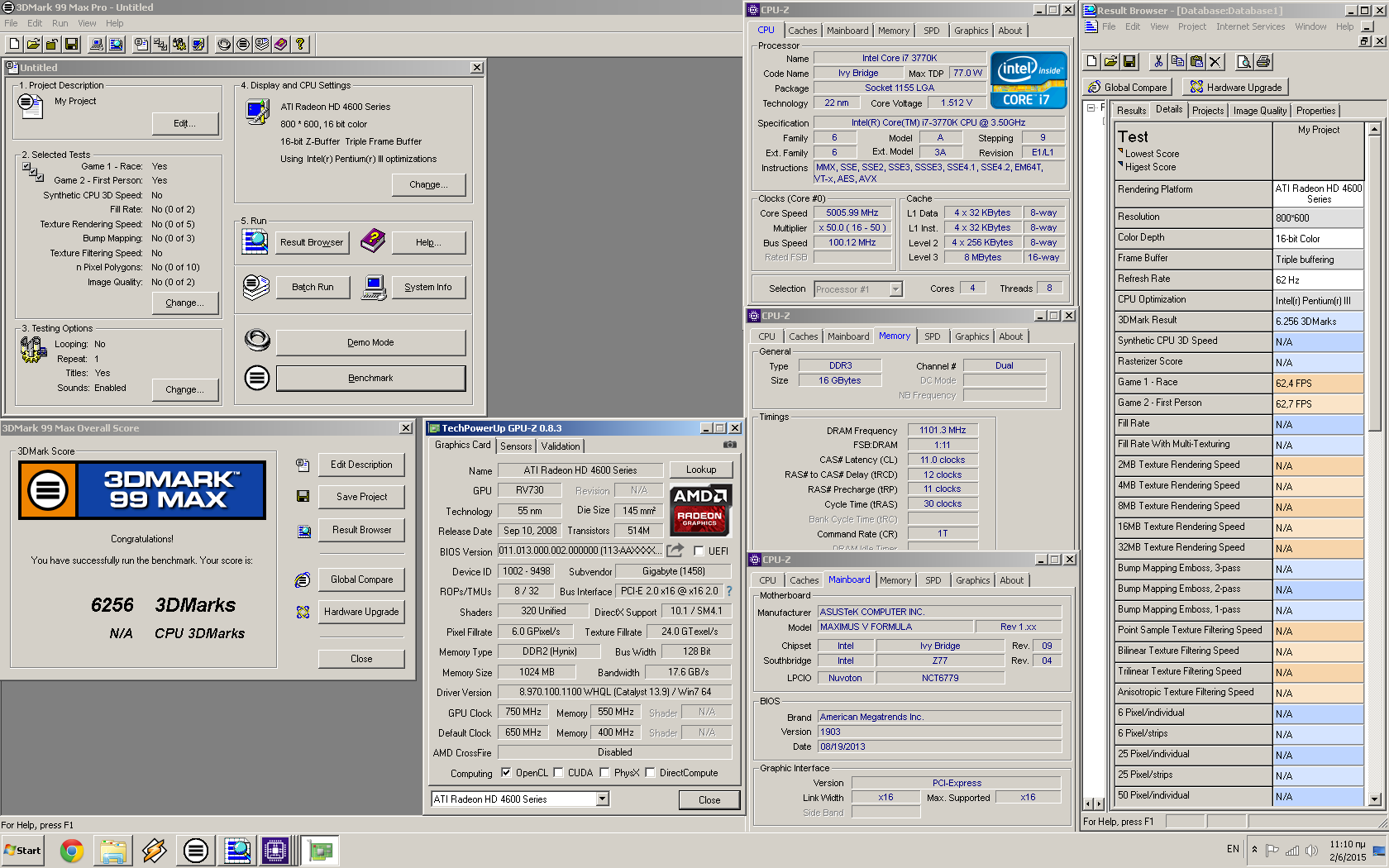
Task: Click Windows Start button
Action: [24, 850]
